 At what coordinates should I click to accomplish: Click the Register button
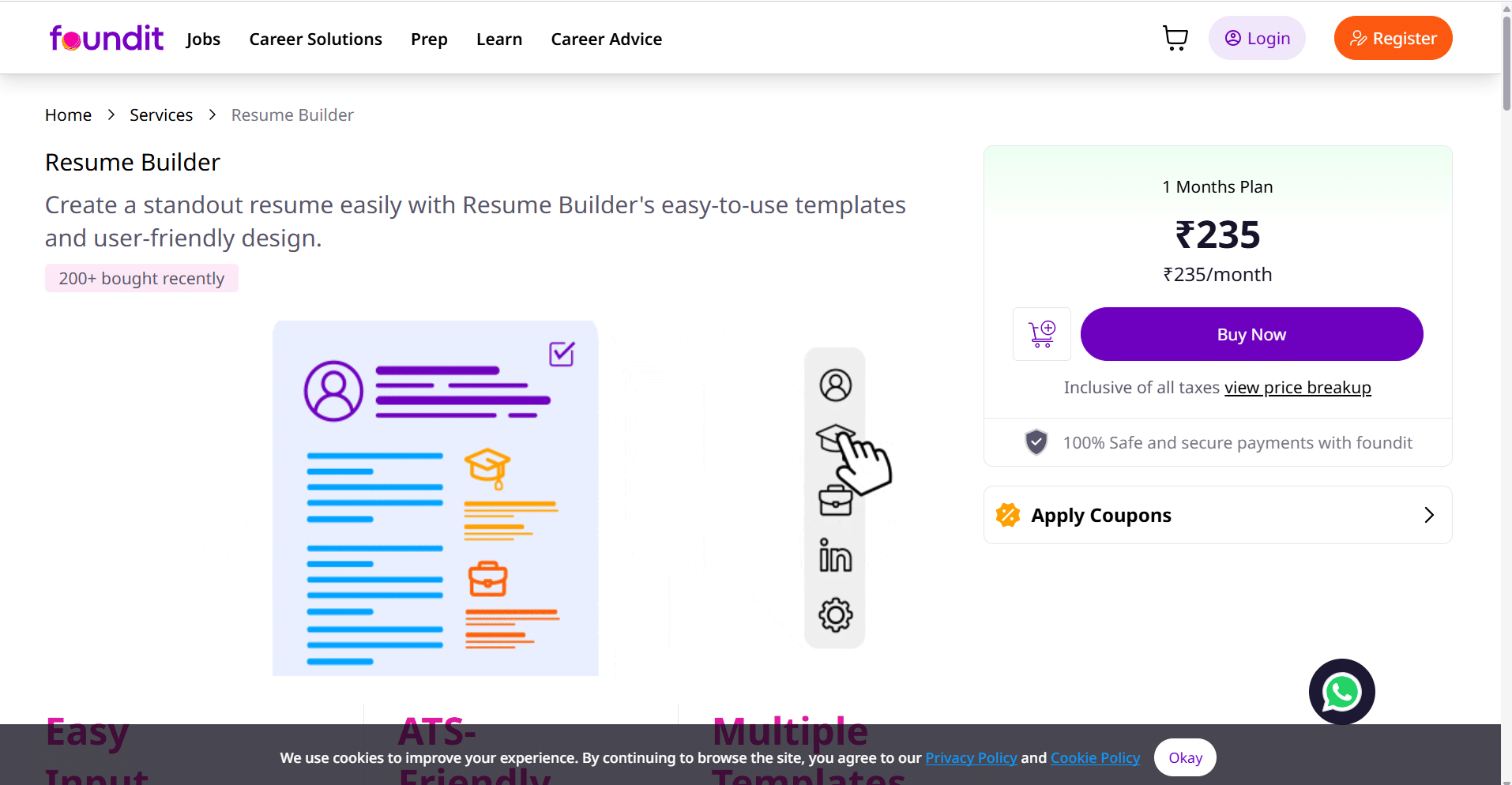pos(1393,38)
